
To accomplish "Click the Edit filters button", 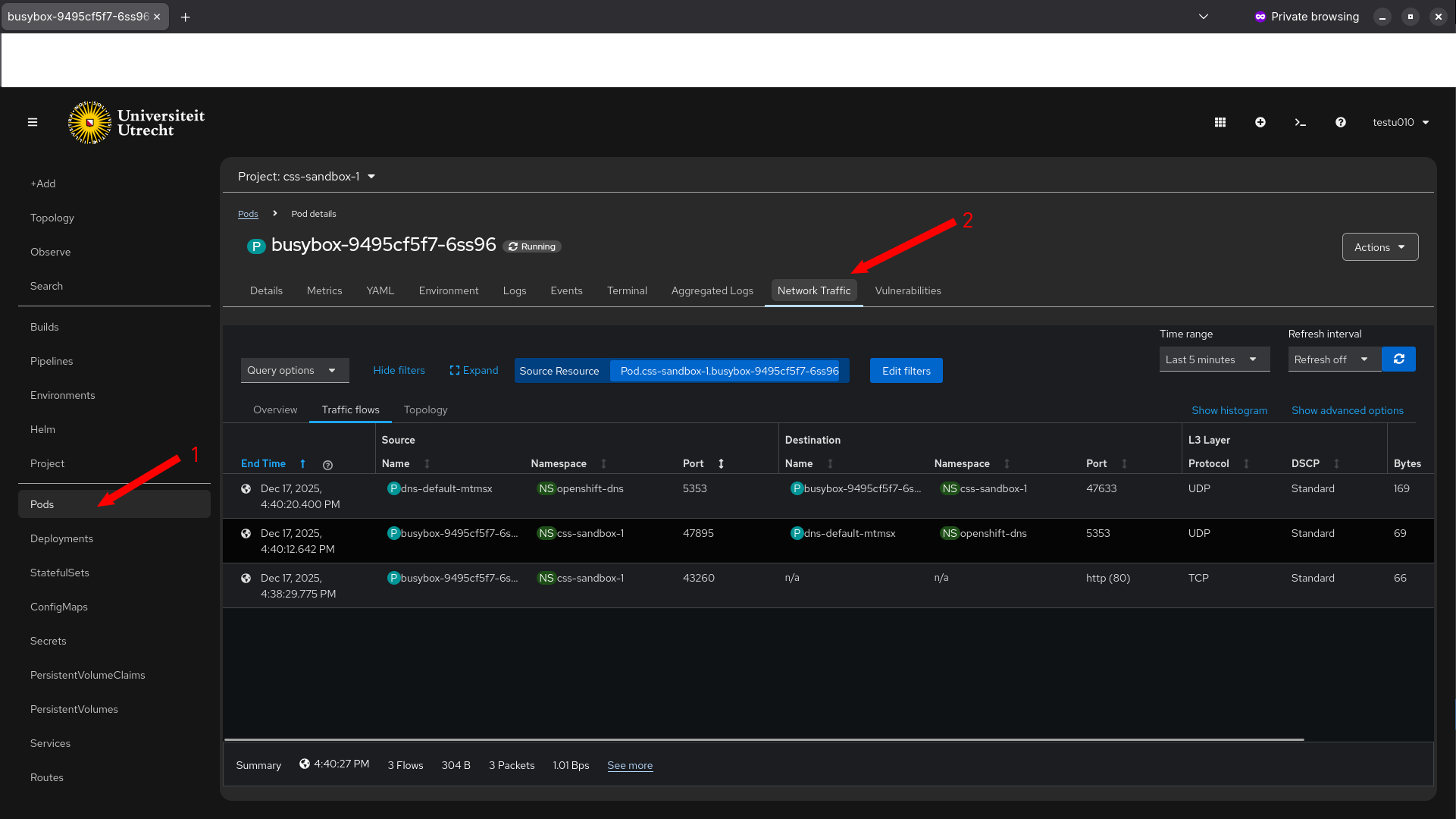I will point(906,370).
